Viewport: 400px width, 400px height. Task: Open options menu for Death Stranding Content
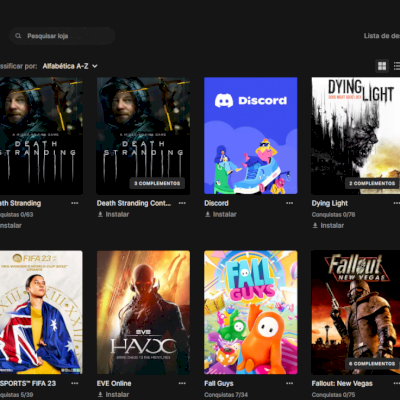pyautogui.click(x=182, y=203)
